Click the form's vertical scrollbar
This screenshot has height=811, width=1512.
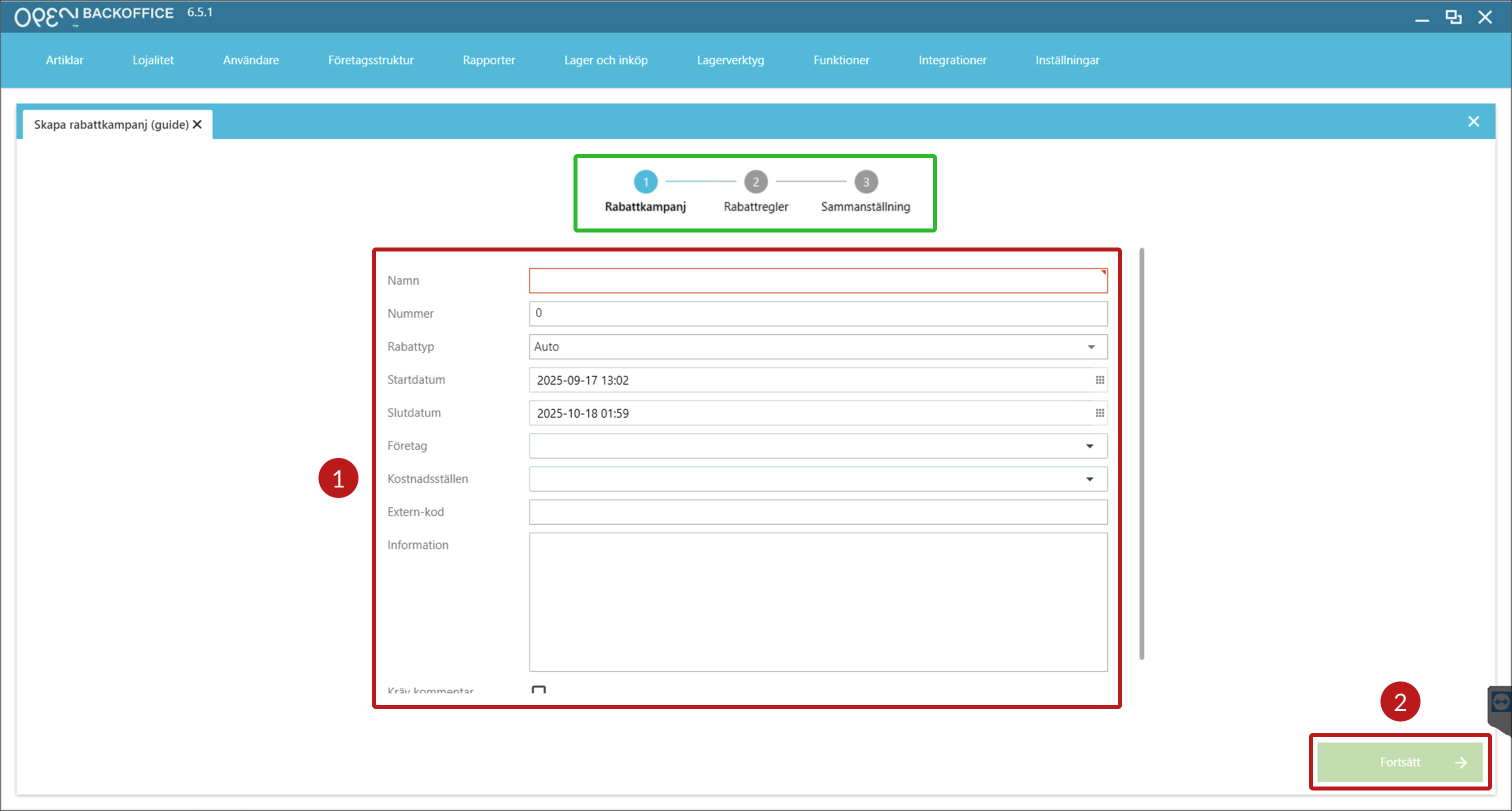tap(1141, 453)
